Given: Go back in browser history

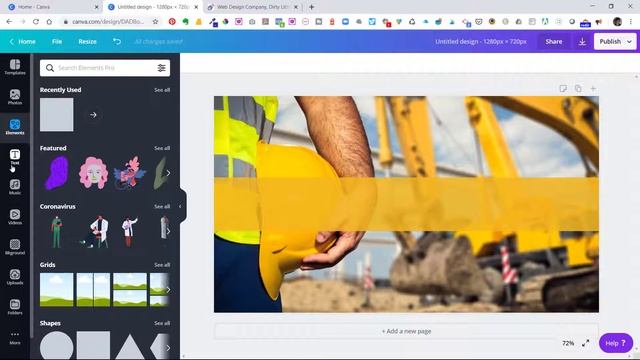Looking at the screenshot, I should 9,22.
